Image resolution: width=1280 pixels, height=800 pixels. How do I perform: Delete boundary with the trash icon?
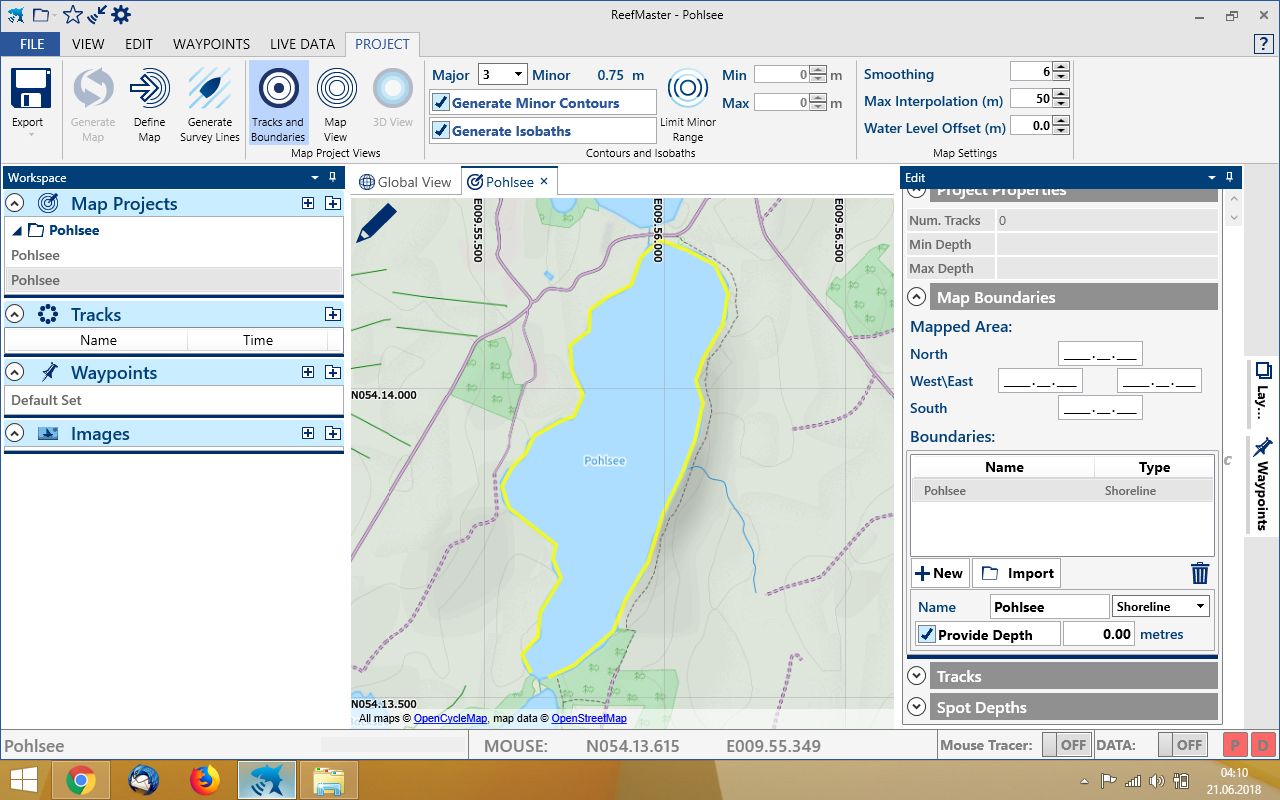[1200, 573]
